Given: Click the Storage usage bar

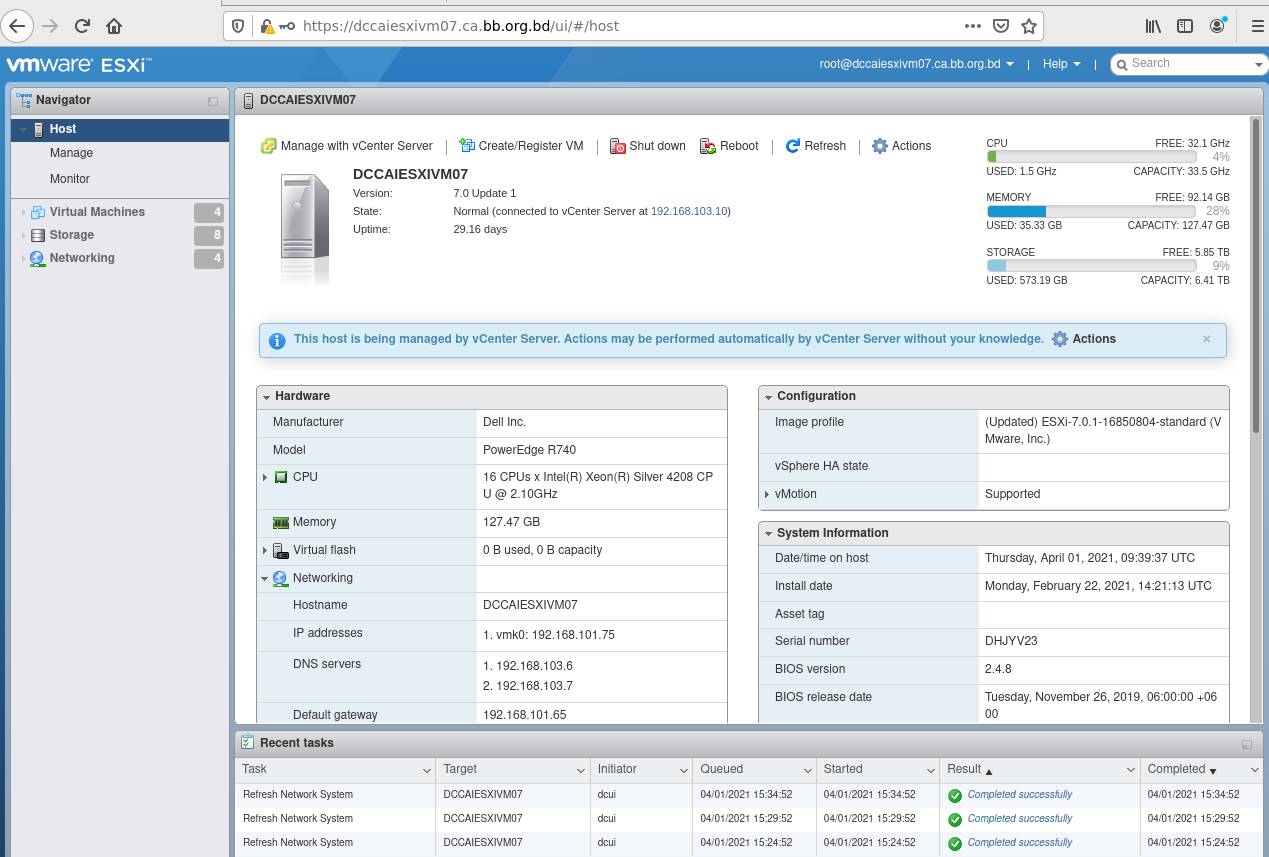Looking at the screenshot, I should click(1092, 266).
